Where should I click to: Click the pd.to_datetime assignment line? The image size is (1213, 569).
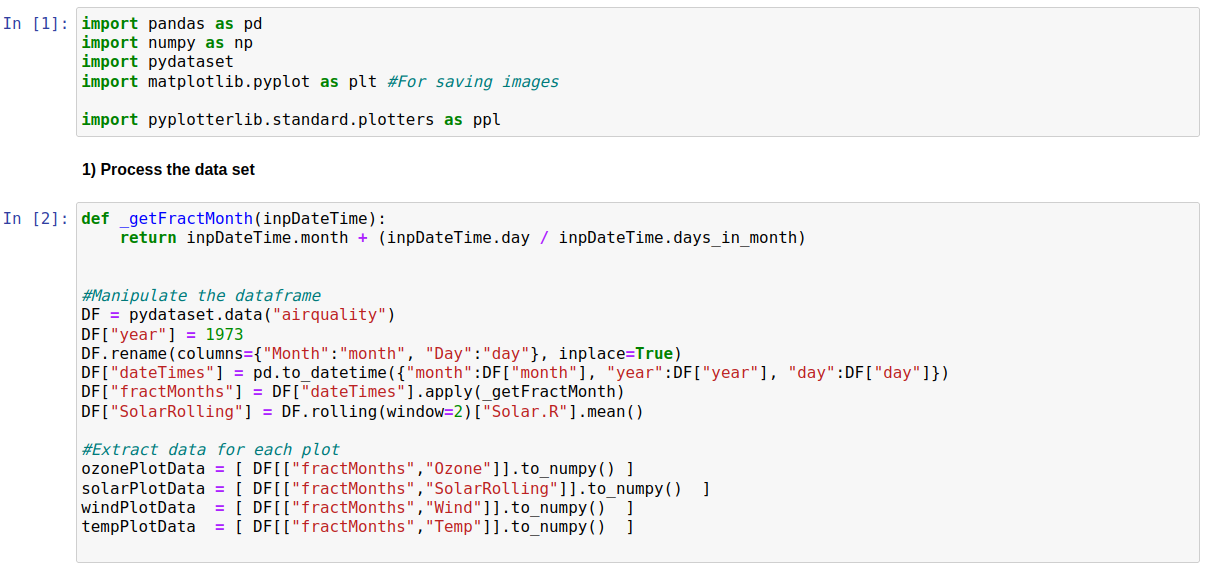click(x=515, y=373)
